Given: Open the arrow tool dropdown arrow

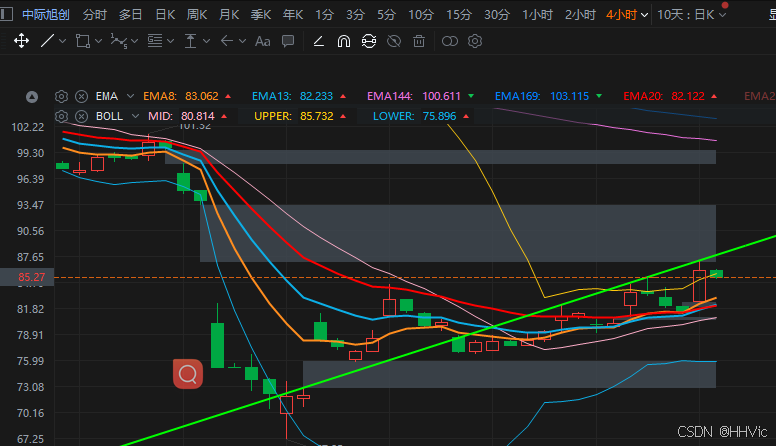Looking at the screenshot, I should [x=242, y=42].
